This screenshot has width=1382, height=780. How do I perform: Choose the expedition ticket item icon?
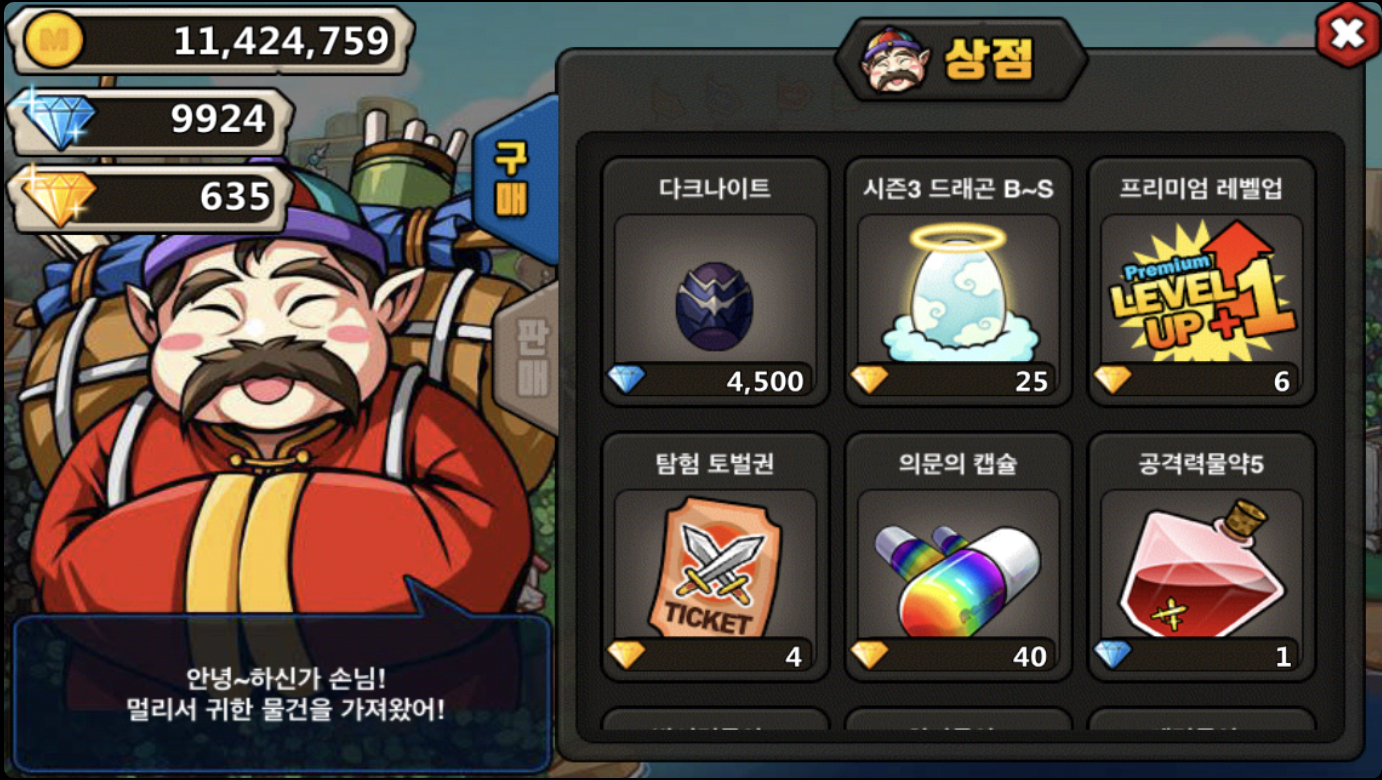pyautogui.click(x=715, y=567)
